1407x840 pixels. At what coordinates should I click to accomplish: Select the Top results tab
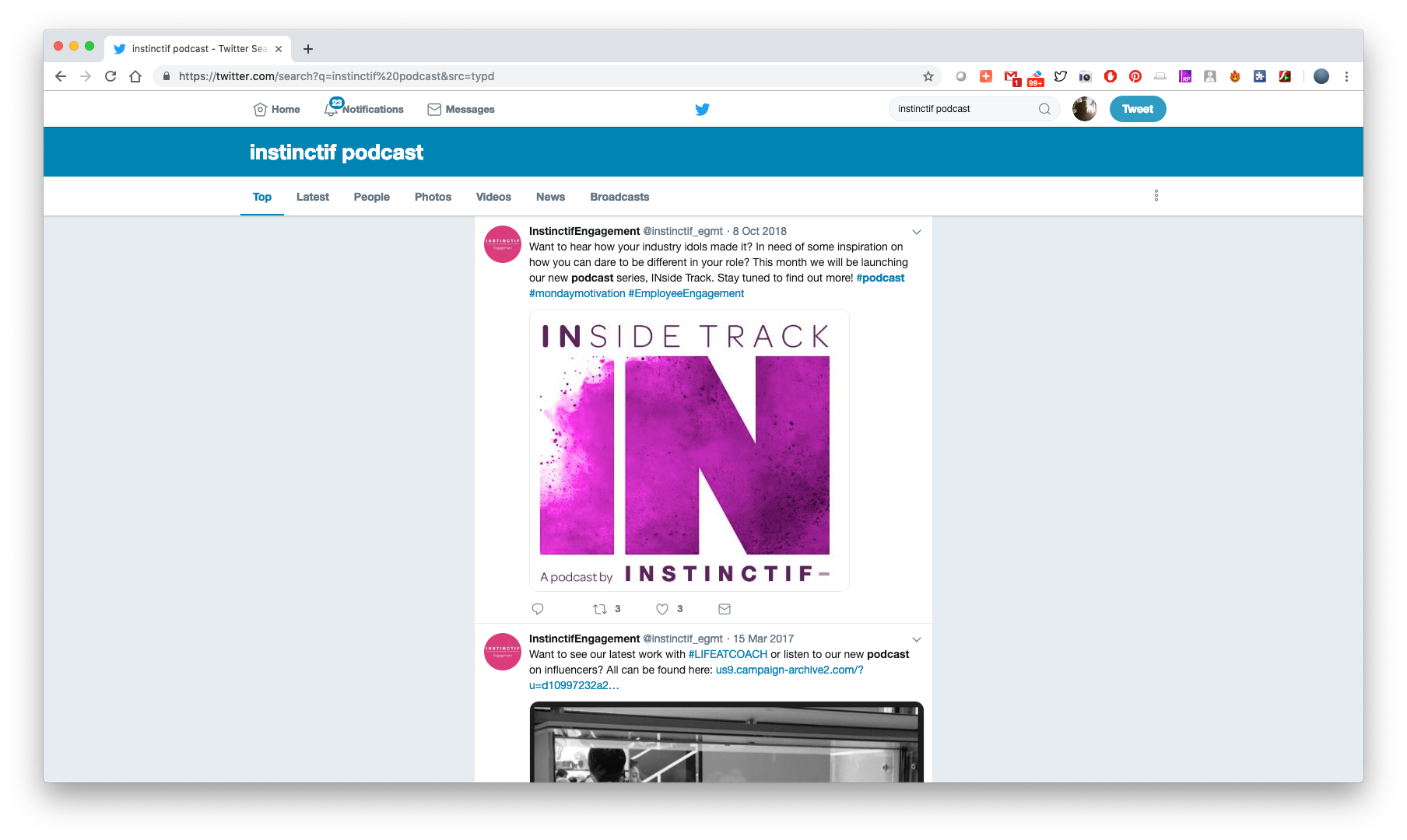tap(262, 197)
